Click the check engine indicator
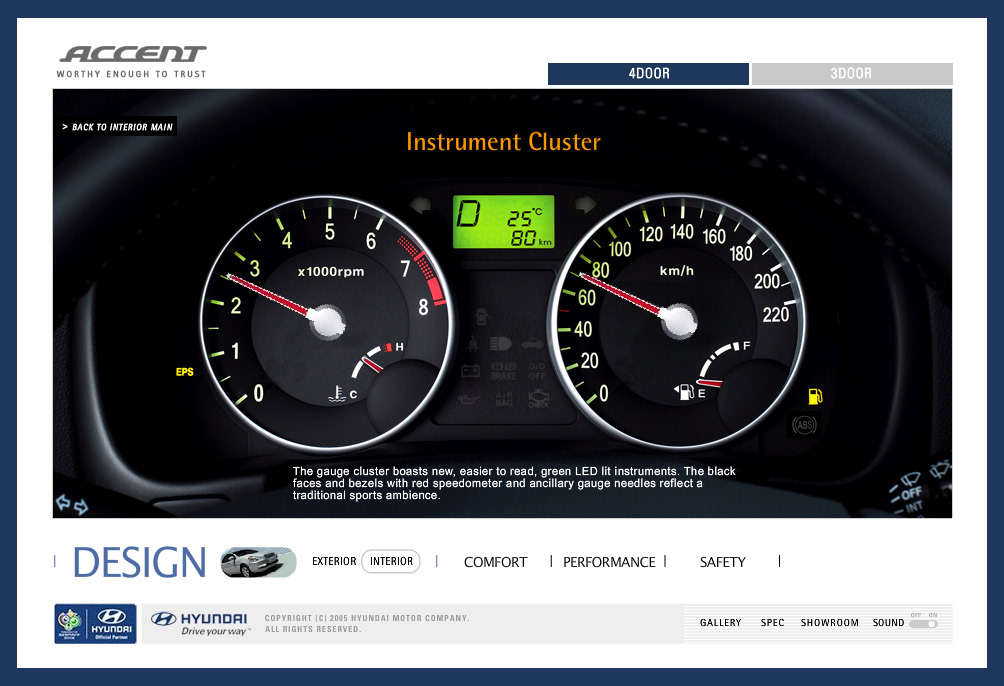 coord(538,399)
